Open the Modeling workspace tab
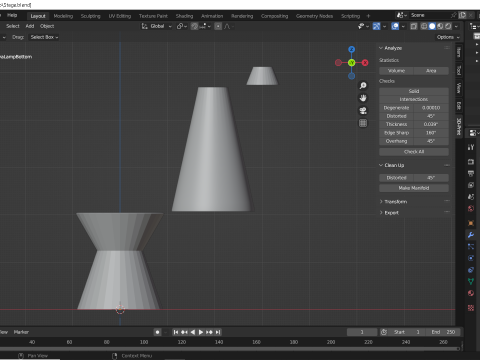Image resolution: width=480 pixels, height=360 pixels. 63,16
